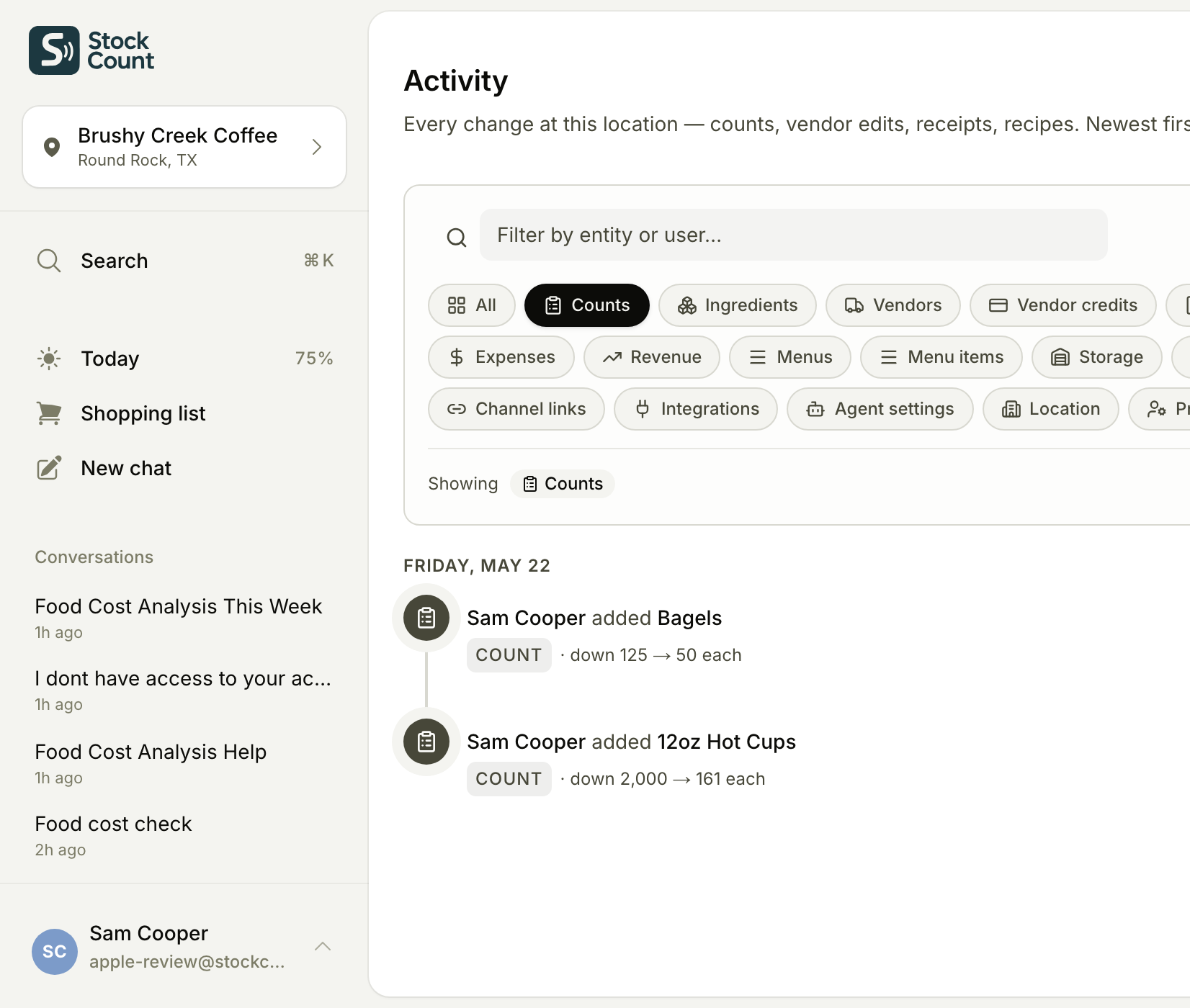The image size is (1190, 1008).
Task: Toggle the Revenue filter chip
Action: 652,357
